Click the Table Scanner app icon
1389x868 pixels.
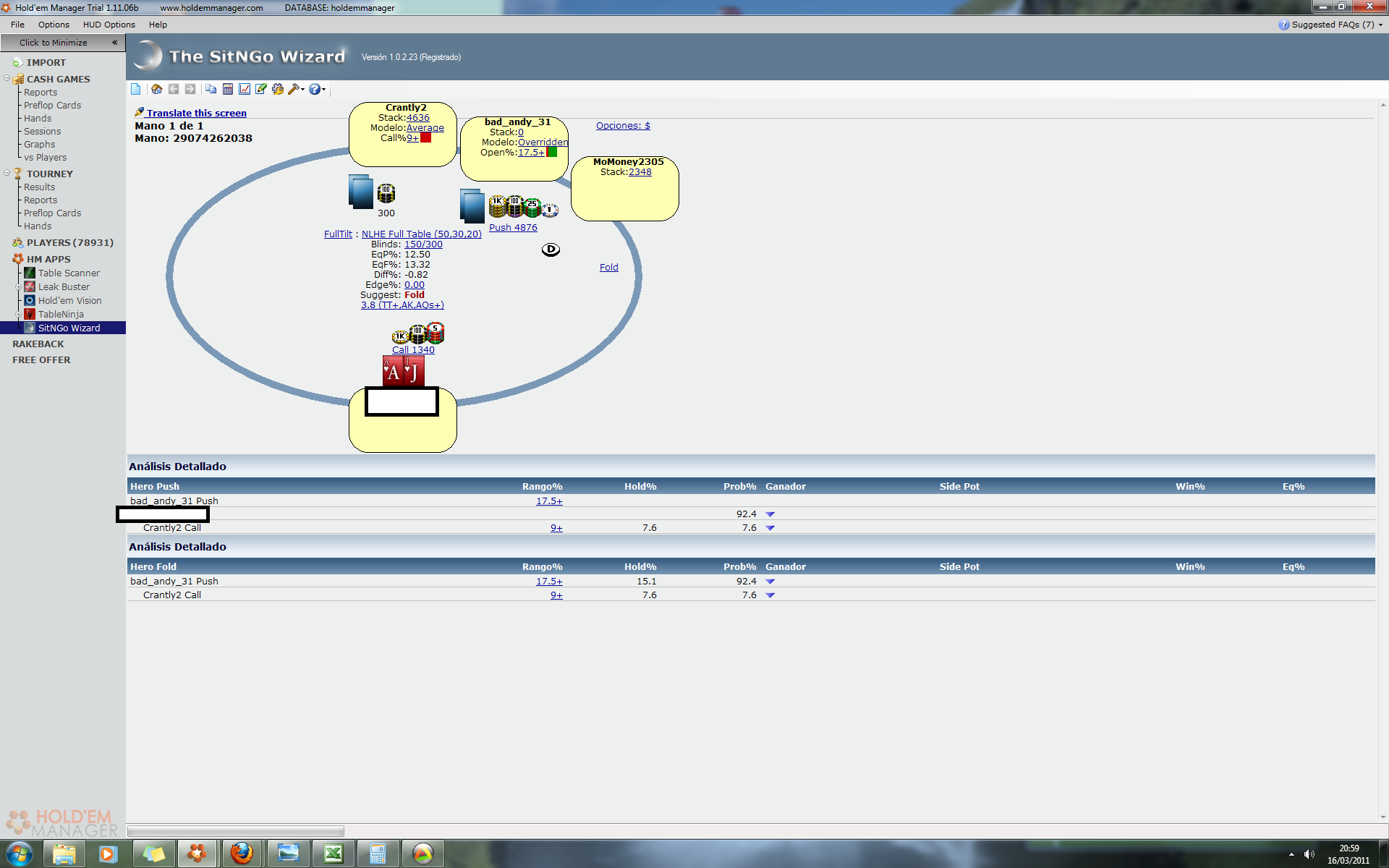pyautogui.click(x=30, y=273)
